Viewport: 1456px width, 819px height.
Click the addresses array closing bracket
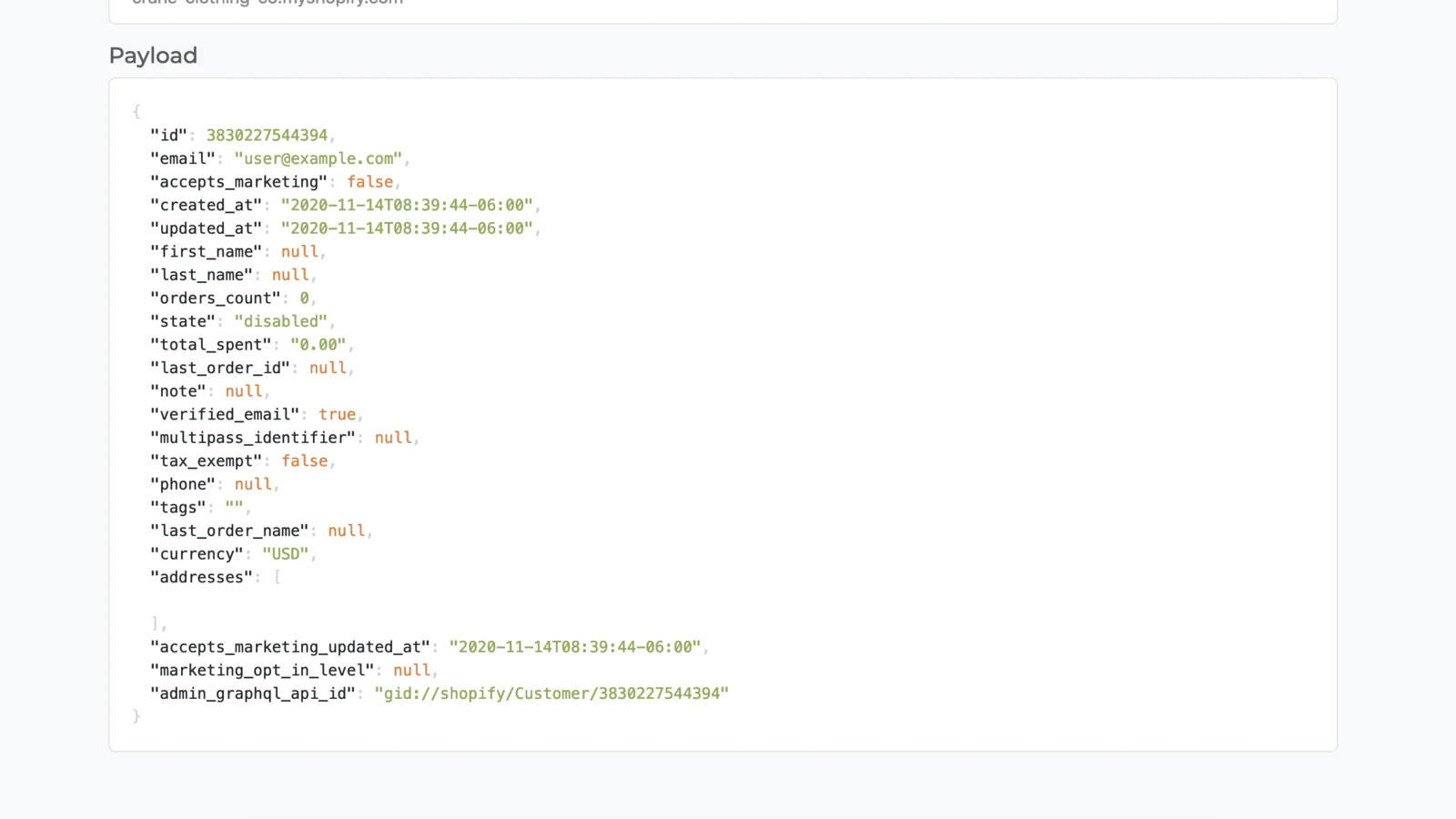click(x=156, y=623)
